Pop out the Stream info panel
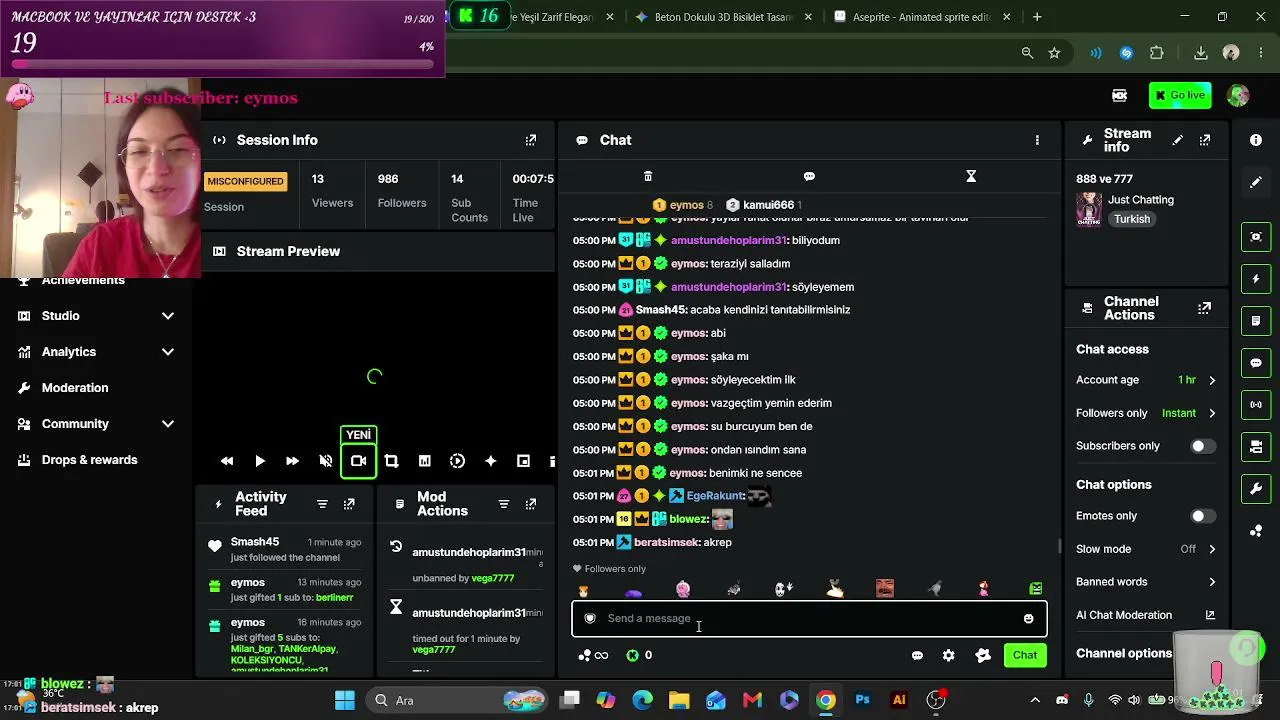Screen dimensions: 1280x720 pos(1205,140)
